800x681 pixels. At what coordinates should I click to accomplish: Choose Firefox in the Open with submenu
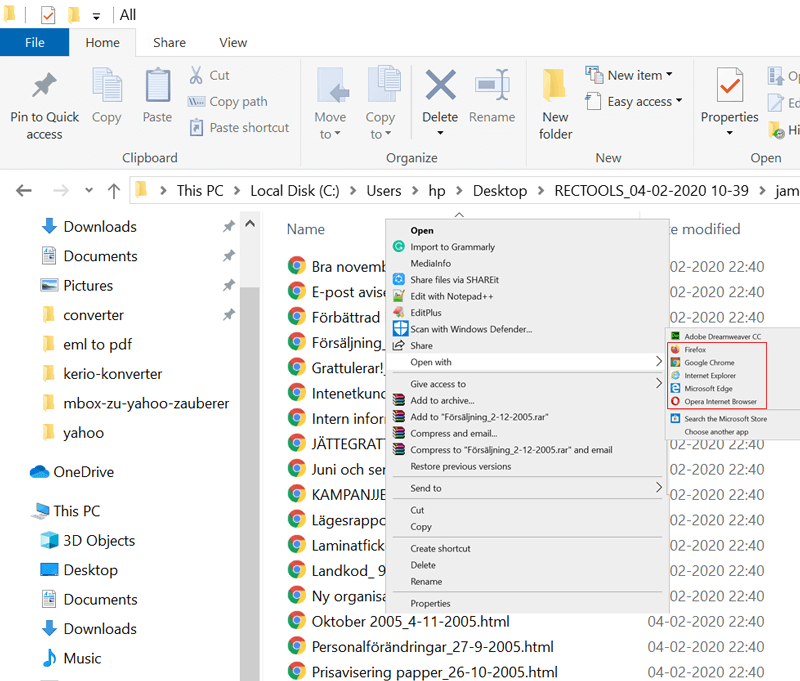(695, 350)
